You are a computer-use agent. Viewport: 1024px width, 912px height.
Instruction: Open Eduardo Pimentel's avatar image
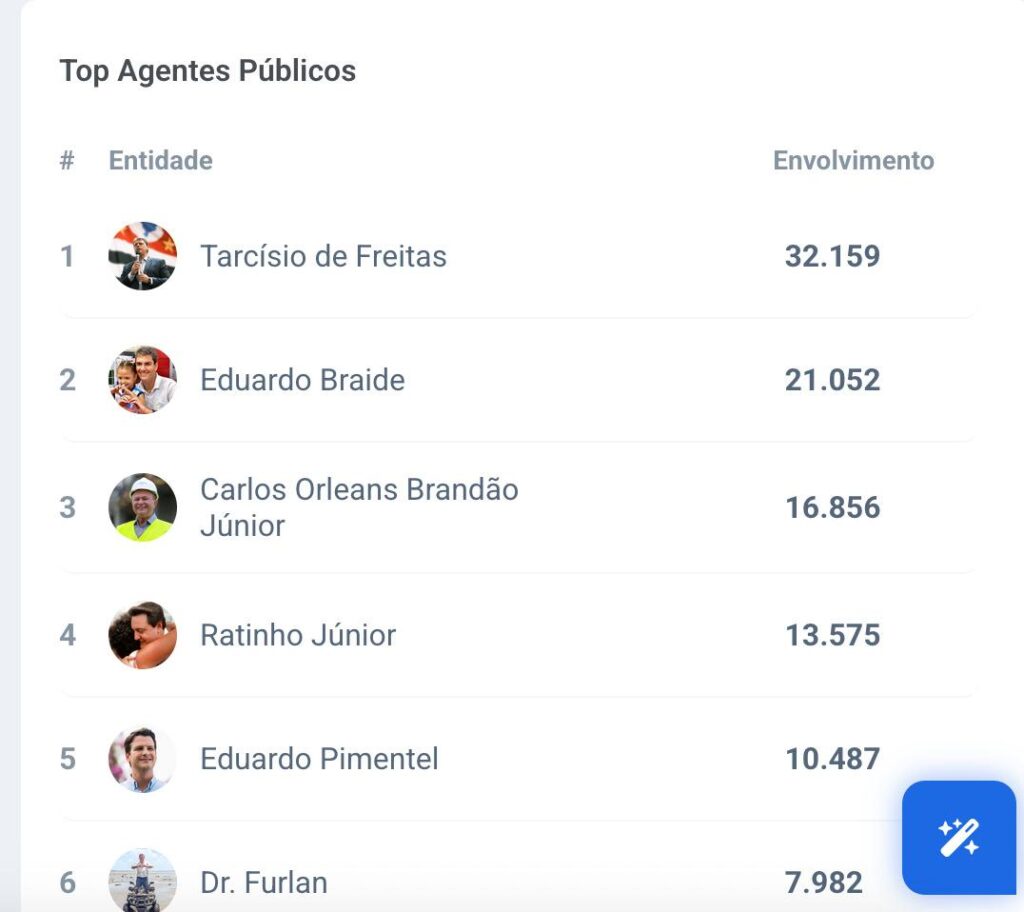pyautogui.click(x=143, y=759)
